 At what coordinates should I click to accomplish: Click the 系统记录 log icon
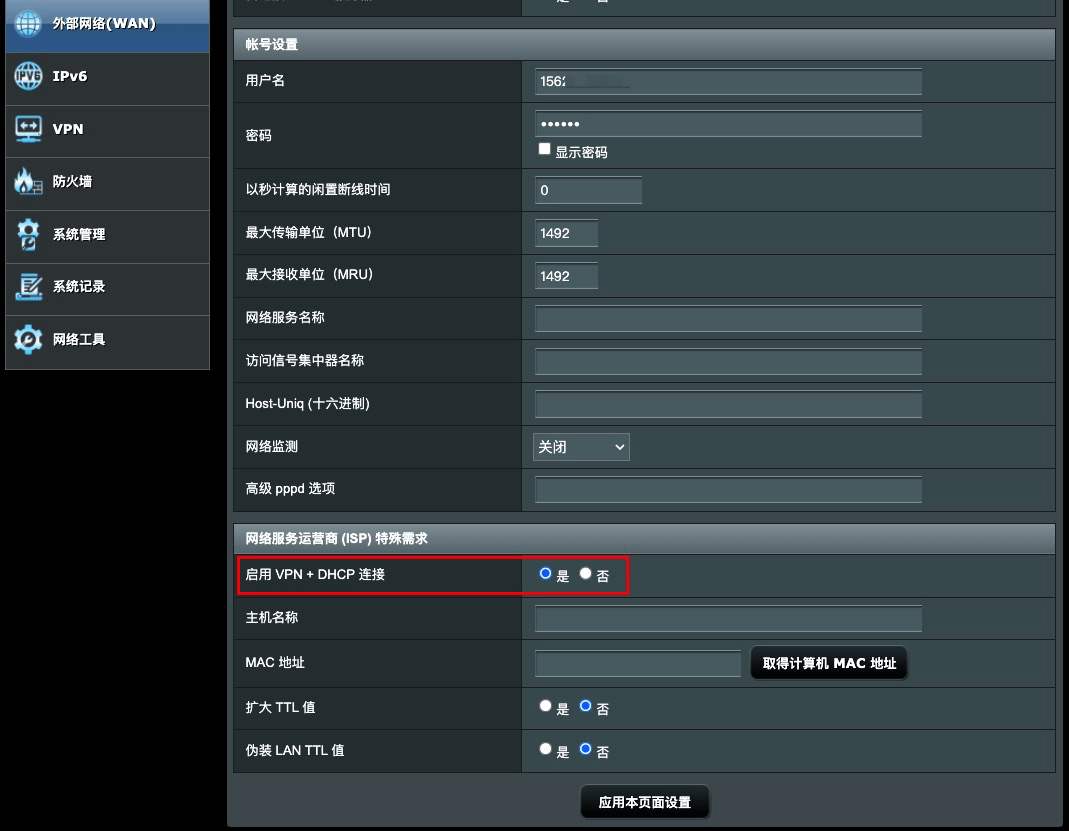coord(28,287)
